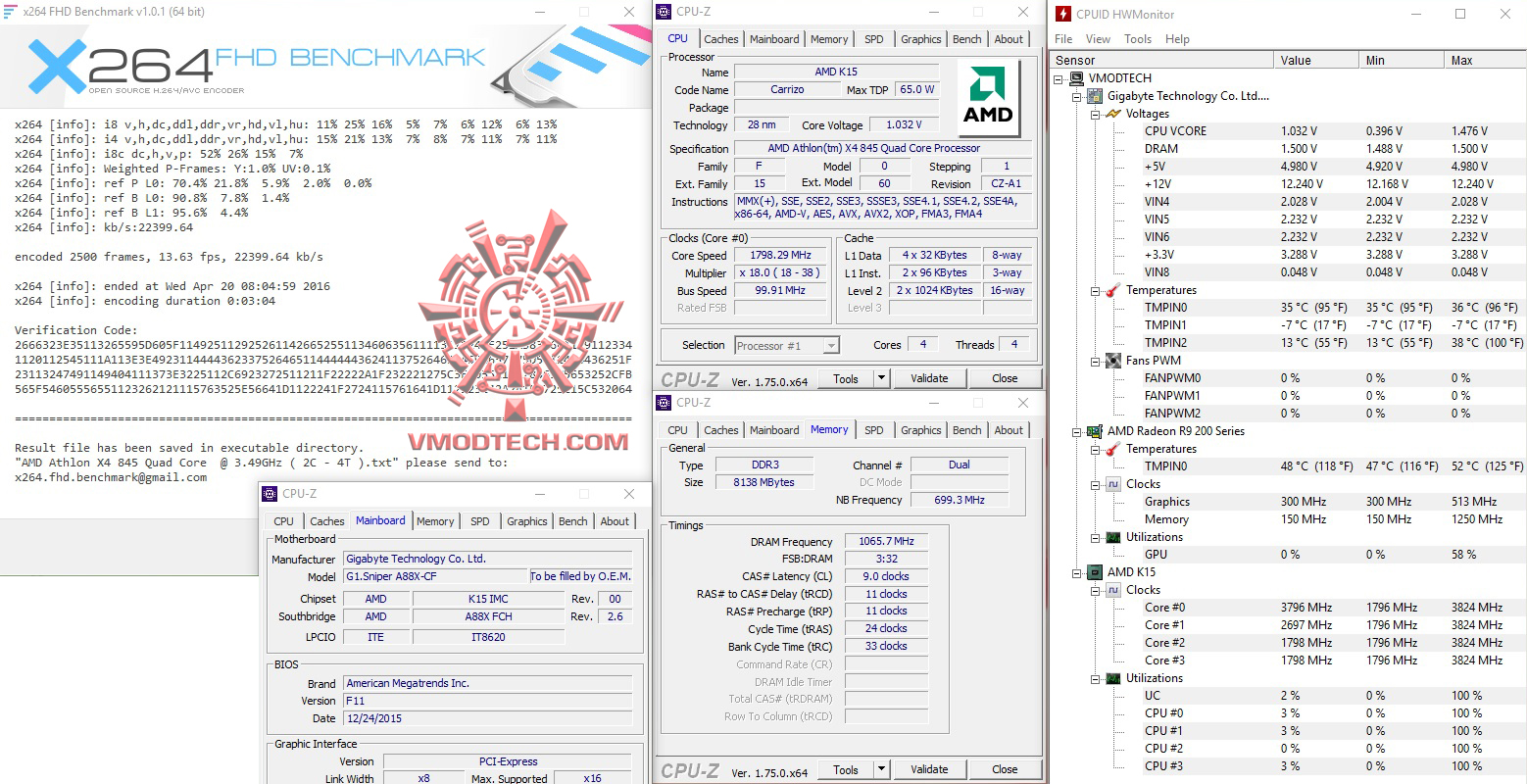The width and height of the screenshot is (1527, 784).
Task: Open the Help menu in HWMonitor
Action: 1177,39
